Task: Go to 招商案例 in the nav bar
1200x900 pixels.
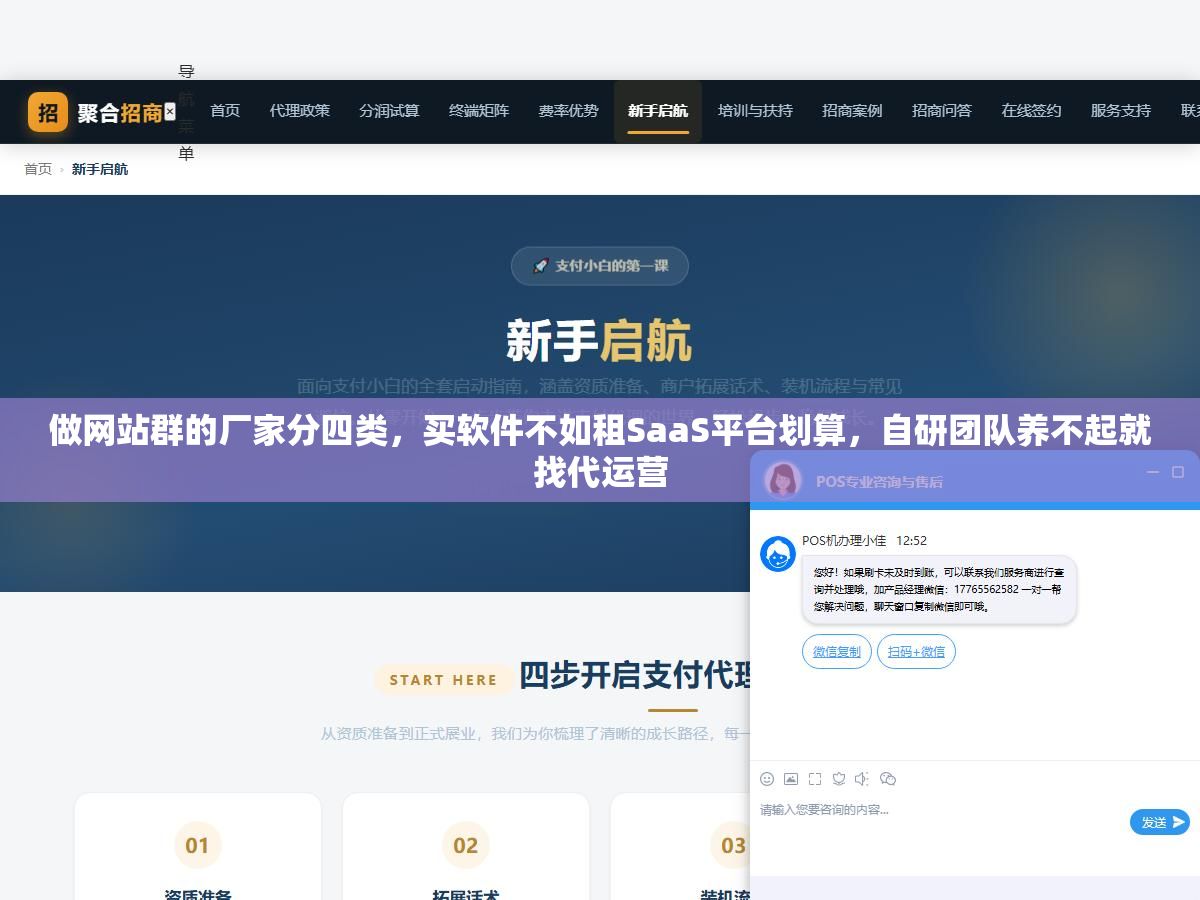Action: (852, 111)
